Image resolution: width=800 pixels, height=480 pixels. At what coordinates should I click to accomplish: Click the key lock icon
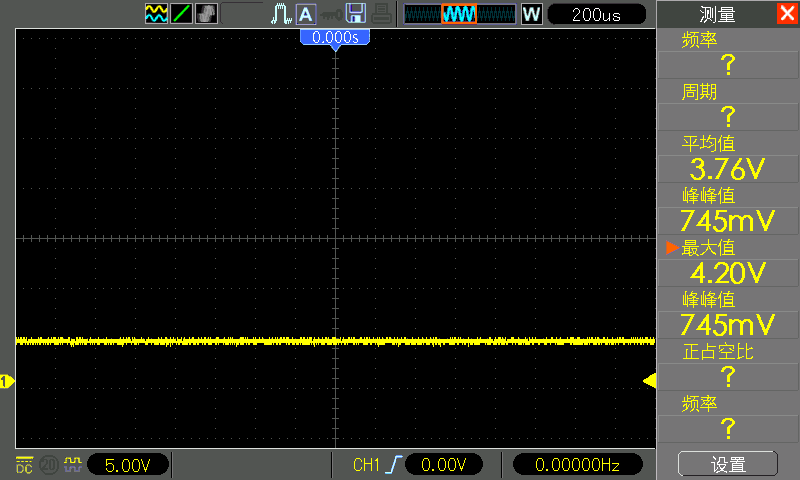pyautogui.click(x=330, y=14)
